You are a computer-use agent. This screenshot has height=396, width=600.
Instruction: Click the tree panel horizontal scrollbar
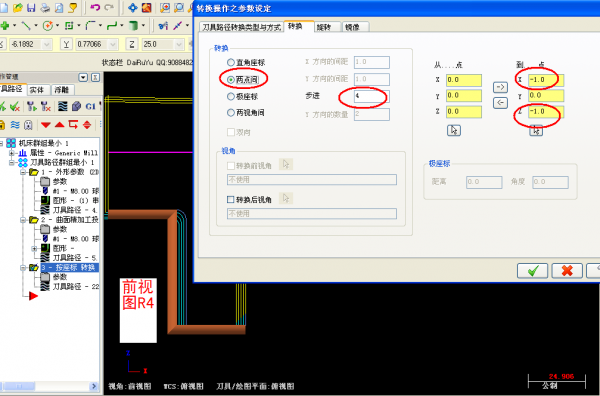tap(49, 386)
